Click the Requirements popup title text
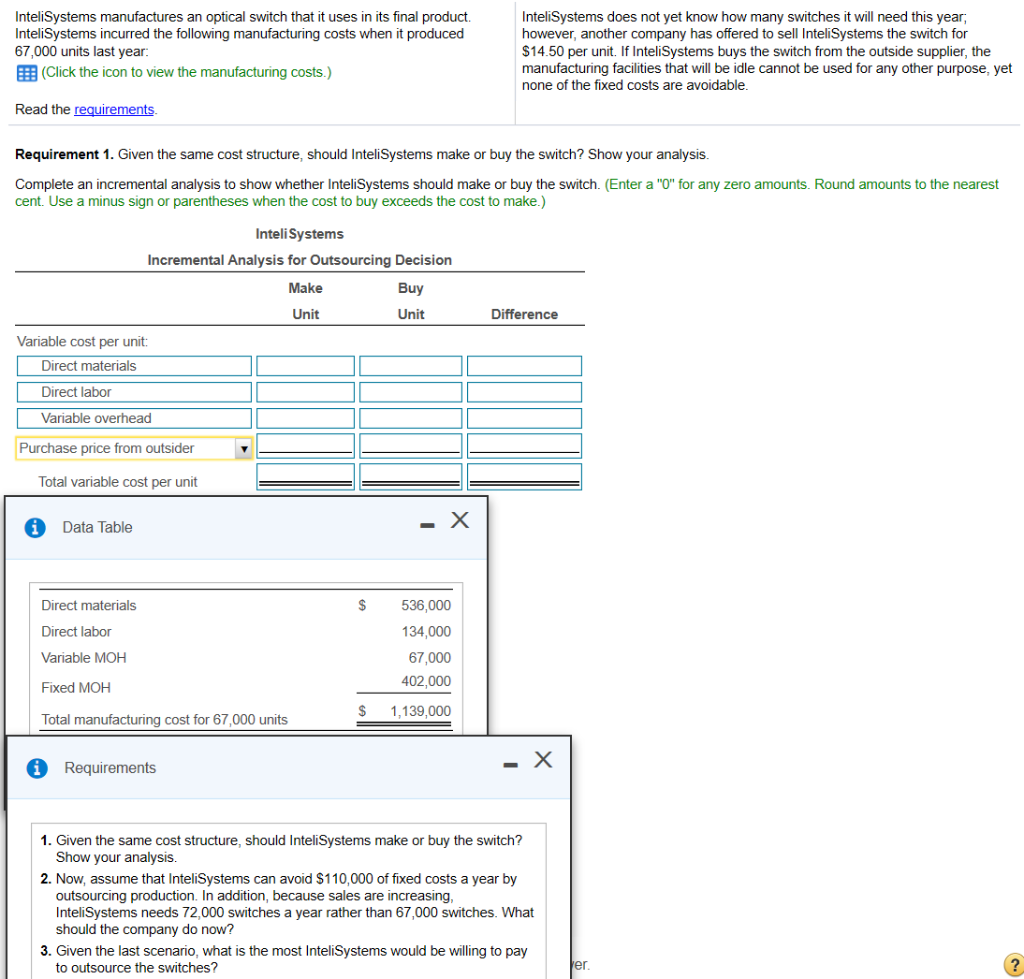1024x979 pixels. (110, 768)
